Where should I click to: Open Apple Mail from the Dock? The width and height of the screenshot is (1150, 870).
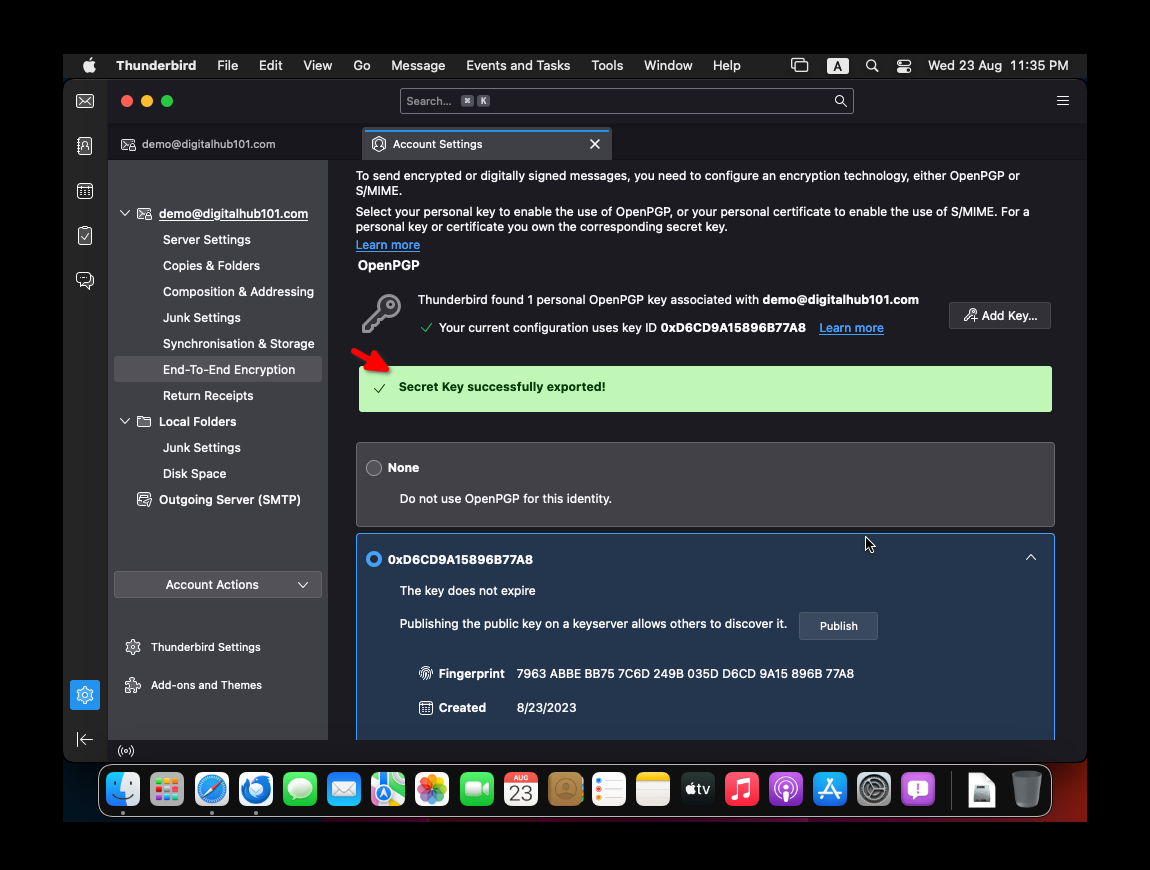[344, 790]
